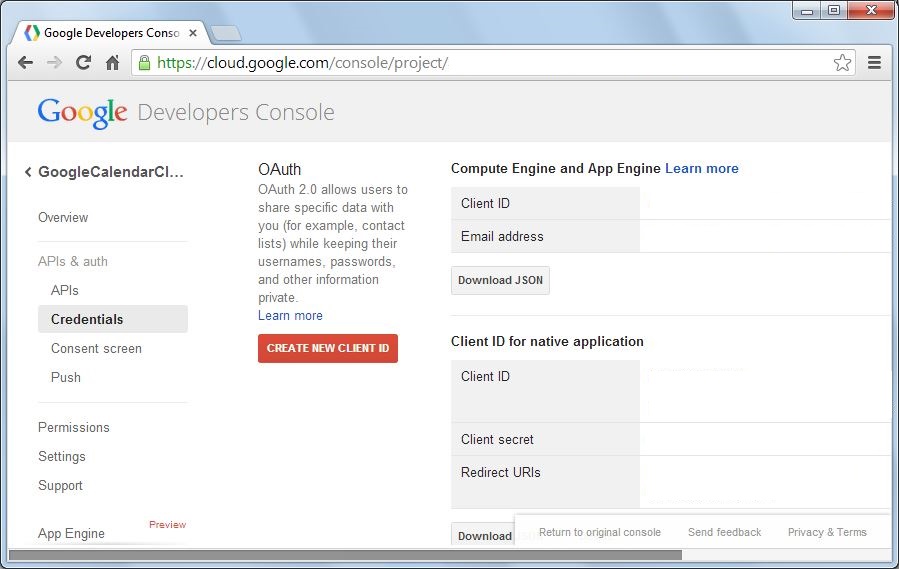
Task: Click the browser forward arrow
Action: [x=54, y=63]
